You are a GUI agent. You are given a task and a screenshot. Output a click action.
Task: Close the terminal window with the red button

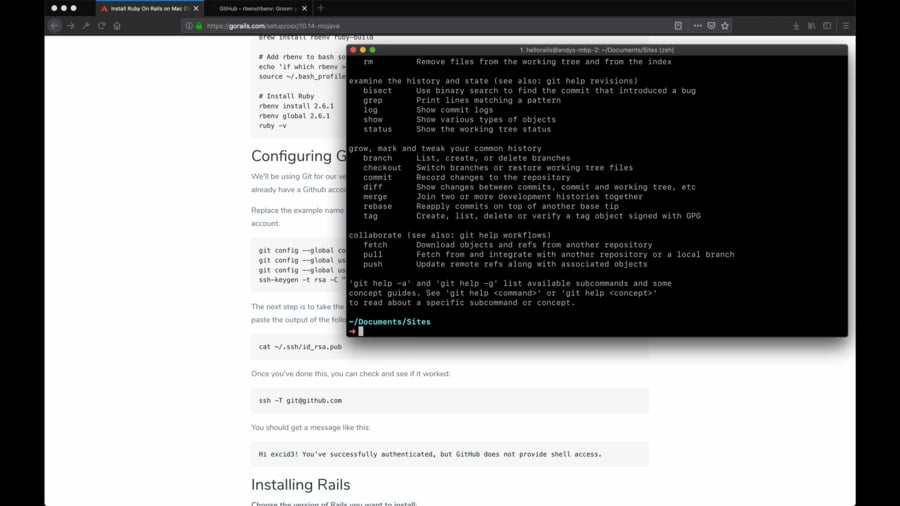pos(353,50)
